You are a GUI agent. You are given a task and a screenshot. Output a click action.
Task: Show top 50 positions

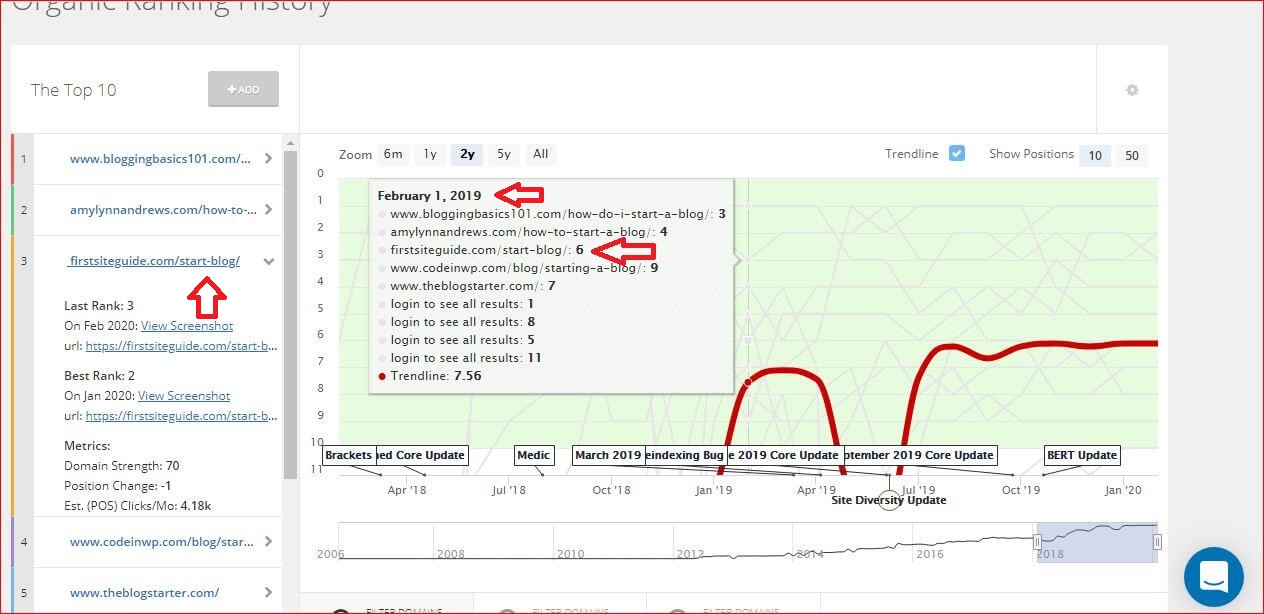[1132, 155]
